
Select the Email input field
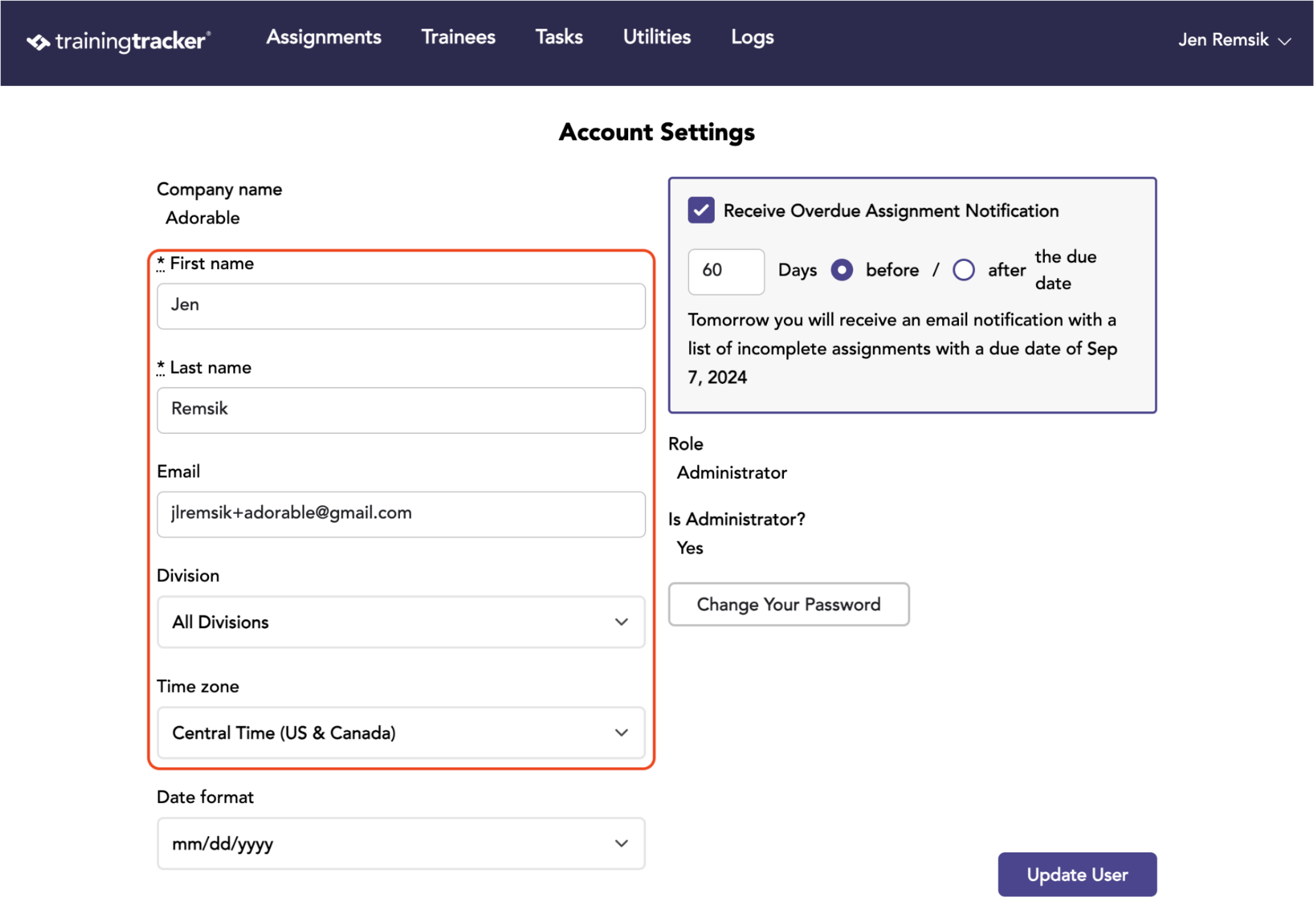click(401, 515)
